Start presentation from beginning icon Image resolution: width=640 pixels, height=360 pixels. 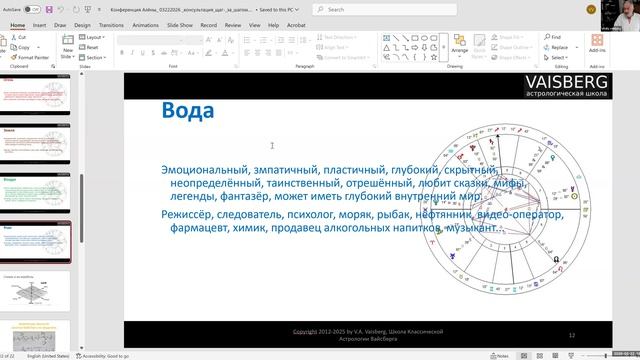[x=87, y=9]
